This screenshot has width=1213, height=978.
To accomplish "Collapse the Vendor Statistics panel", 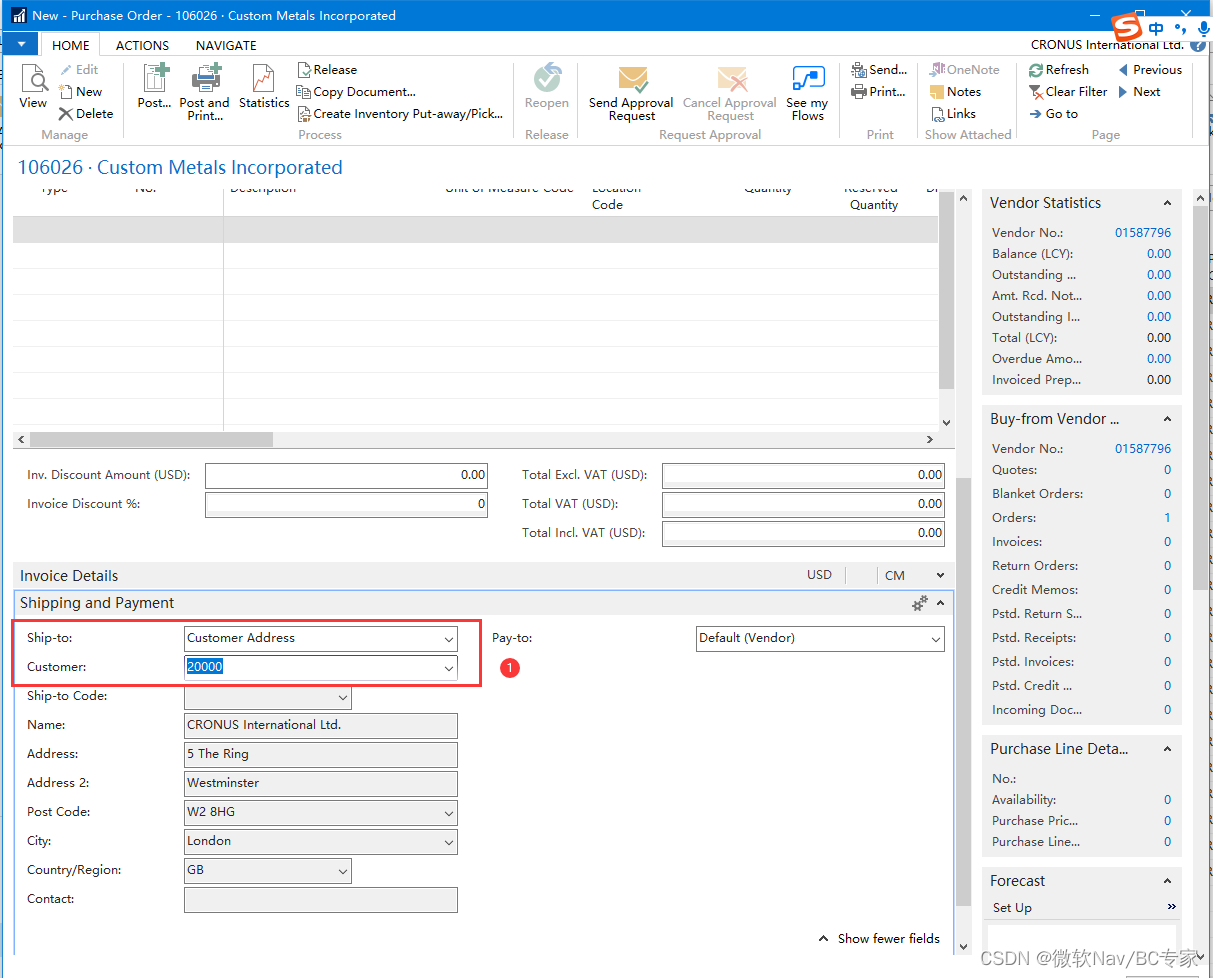I will pos(1166,202).
